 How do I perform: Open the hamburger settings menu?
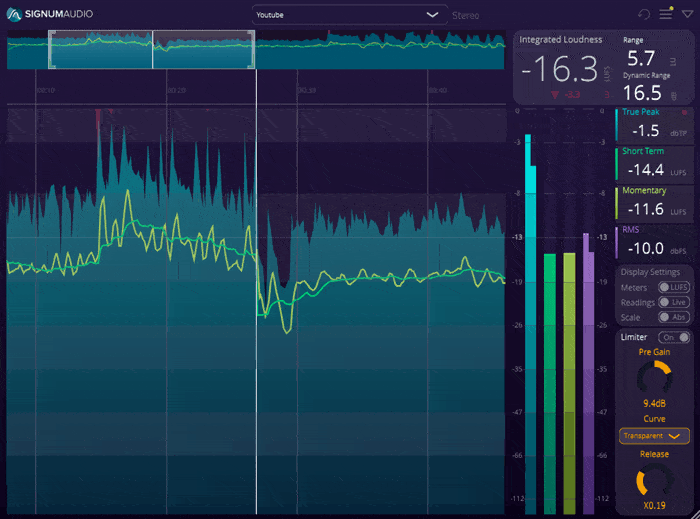[665, 15]
